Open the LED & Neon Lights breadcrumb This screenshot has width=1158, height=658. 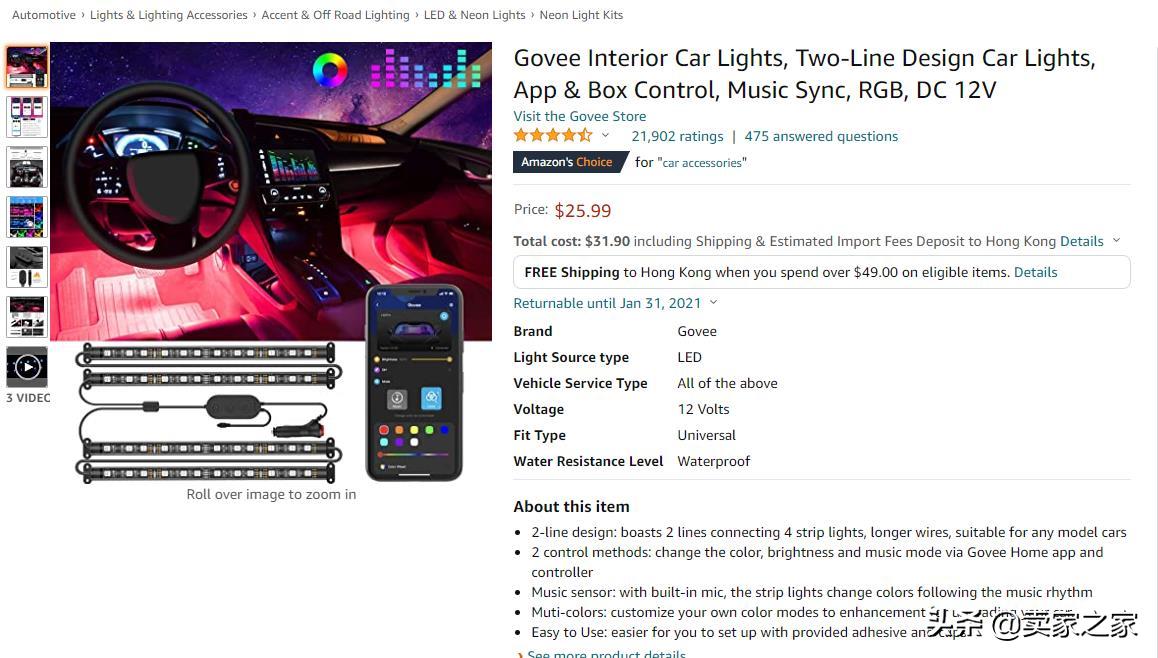pyautogui.click(x=474, y=15)
